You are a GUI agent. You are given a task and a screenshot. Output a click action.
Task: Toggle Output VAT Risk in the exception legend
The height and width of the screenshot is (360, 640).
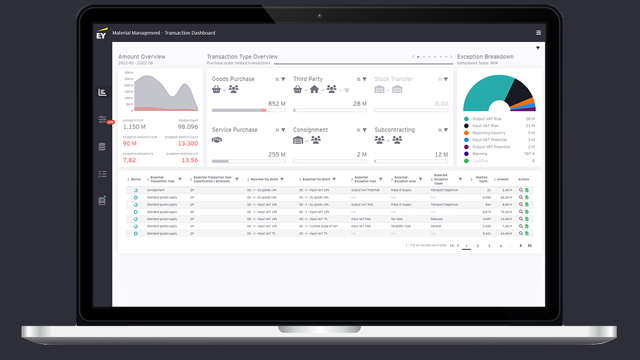pos(487,119)
